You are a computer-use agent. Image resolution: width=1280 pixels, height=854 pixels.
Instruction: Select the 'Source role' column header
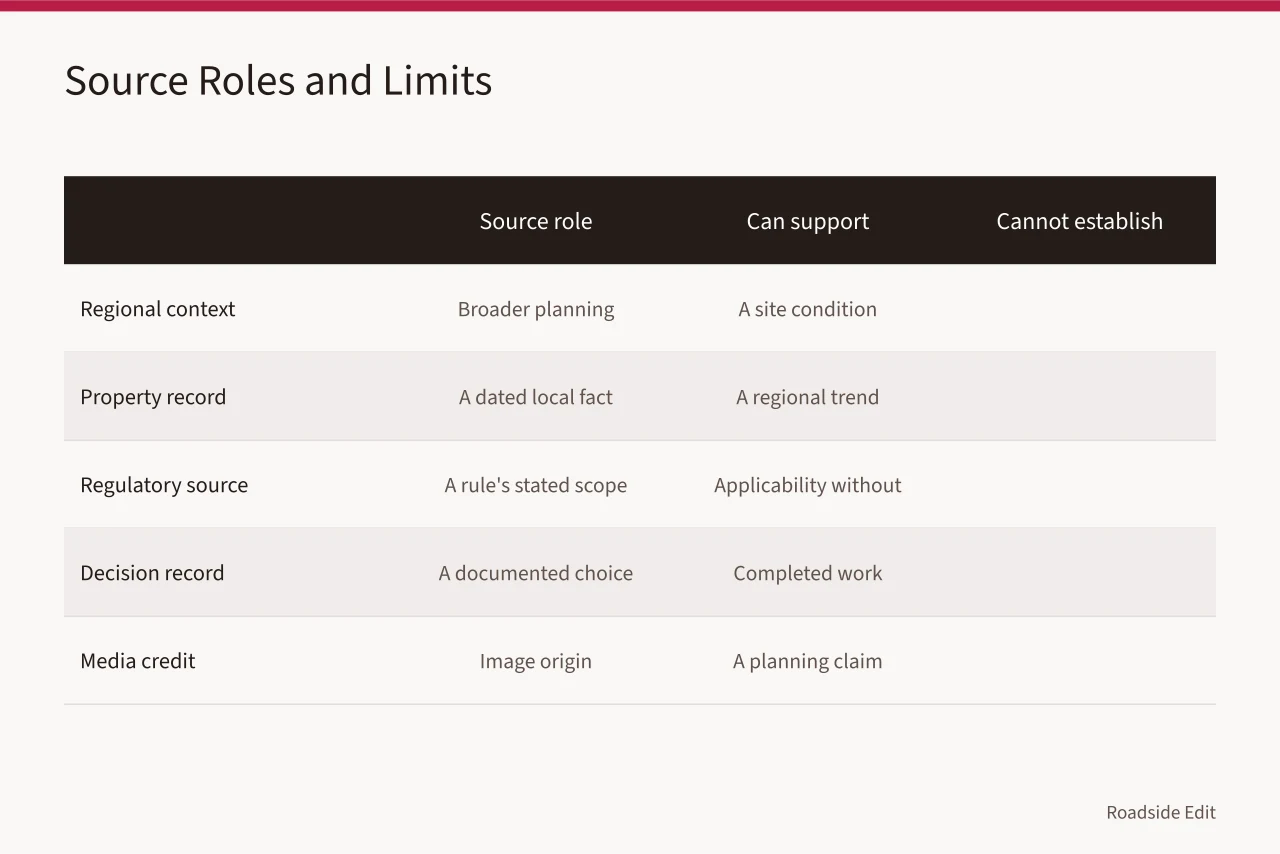pyautogui.click(x=536, y=221)
